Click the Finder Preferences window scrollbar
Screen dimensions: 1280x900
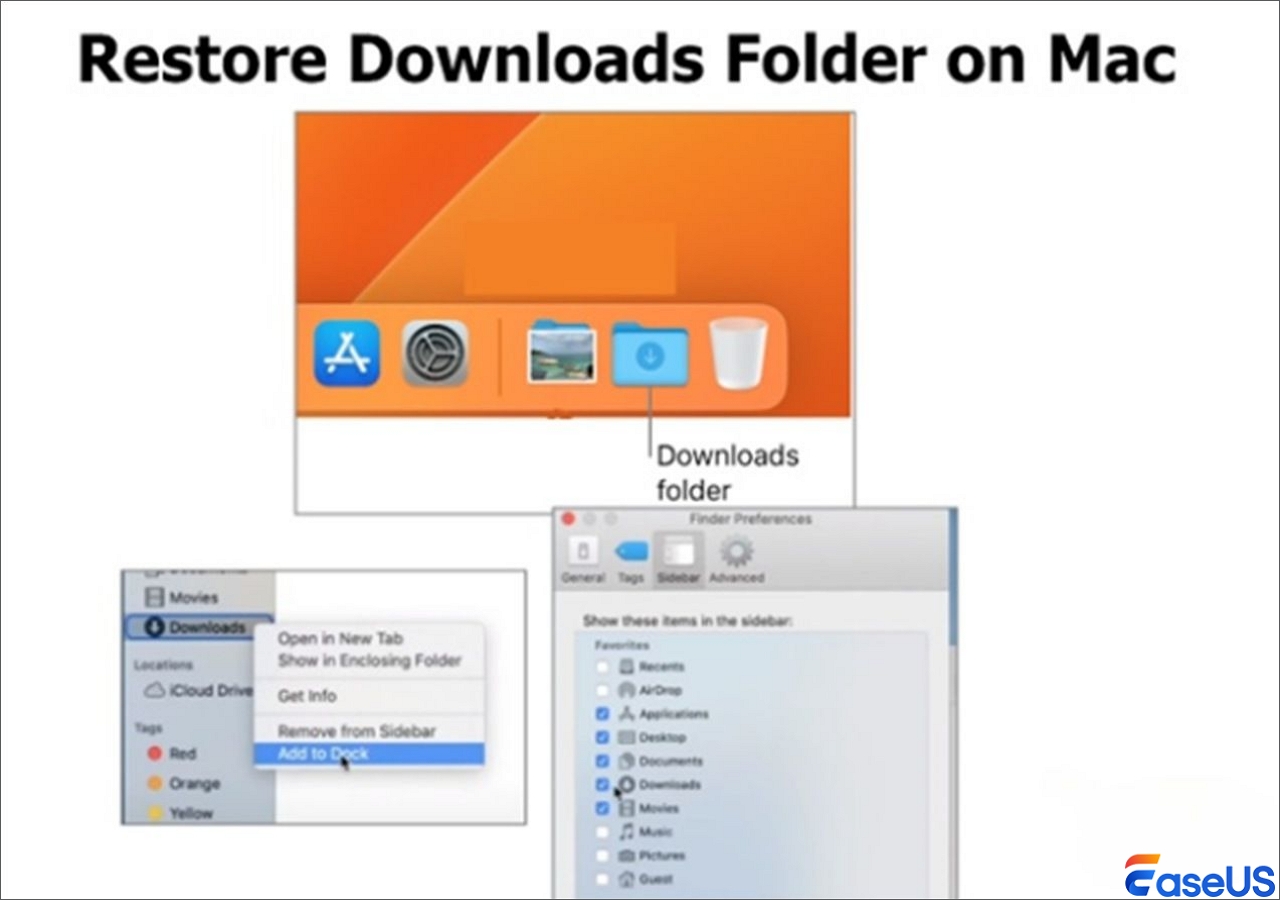coord(952,576)
